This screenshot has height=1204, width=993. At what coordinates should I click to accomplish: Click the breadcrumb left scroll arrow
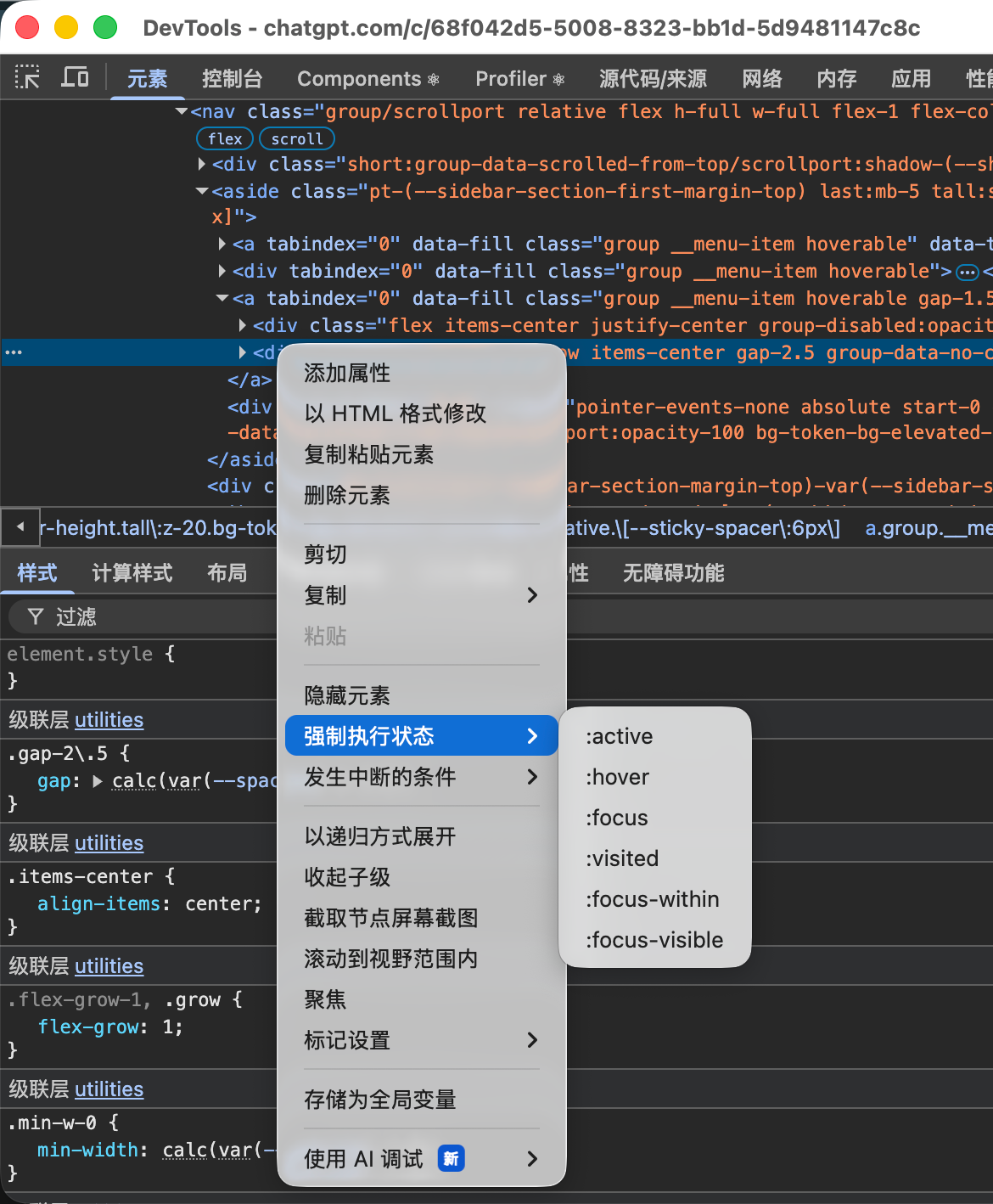[20, 527]
